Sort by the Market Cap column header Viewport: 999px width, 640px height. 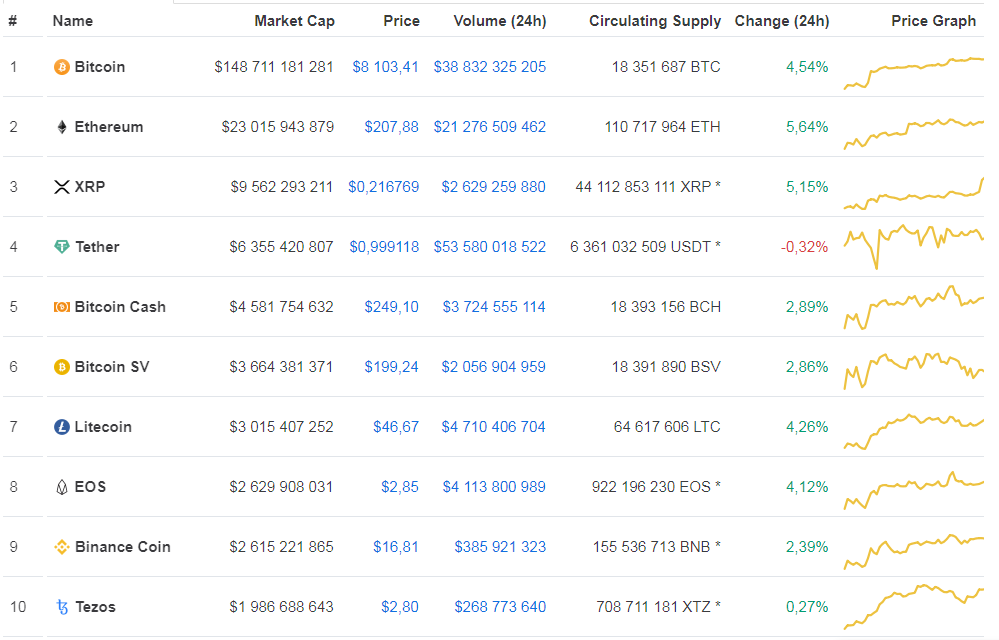(x=294, y=21)
